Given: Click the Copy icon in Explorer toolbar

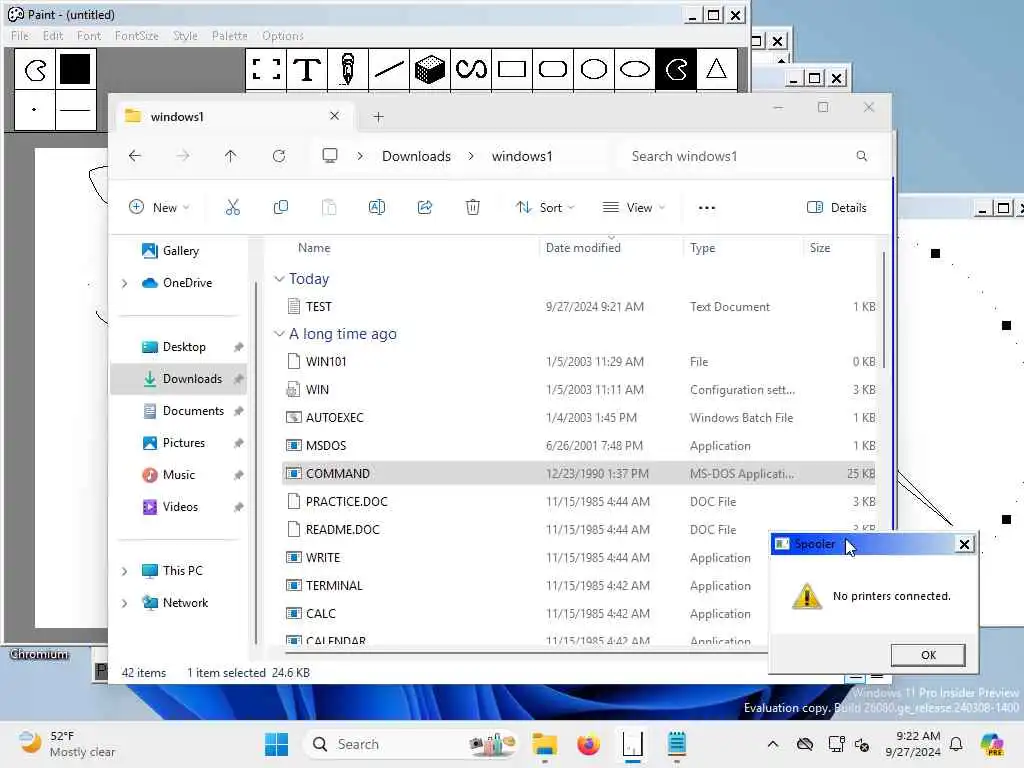Looking at the screenshot, I should tap(281, 208).
